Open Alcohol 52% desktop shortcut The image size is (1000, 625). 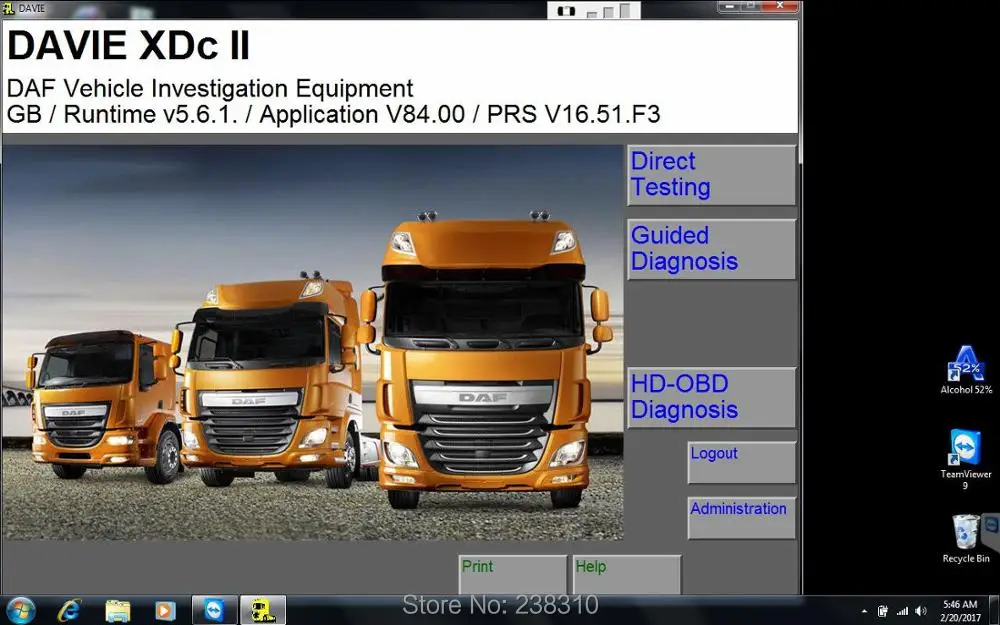pyautogui.click(x=966, y=370)
